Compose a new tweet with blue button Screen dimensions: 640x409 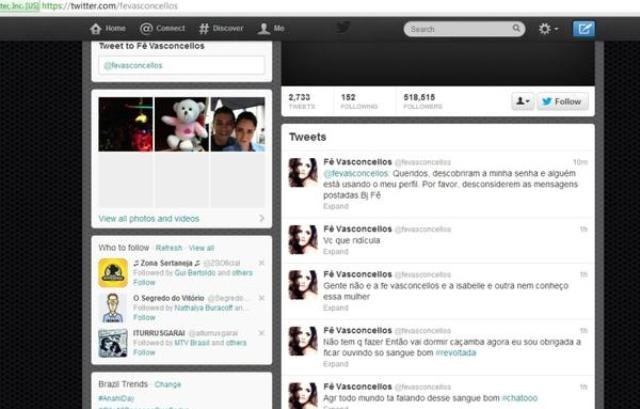click(584, 29)
